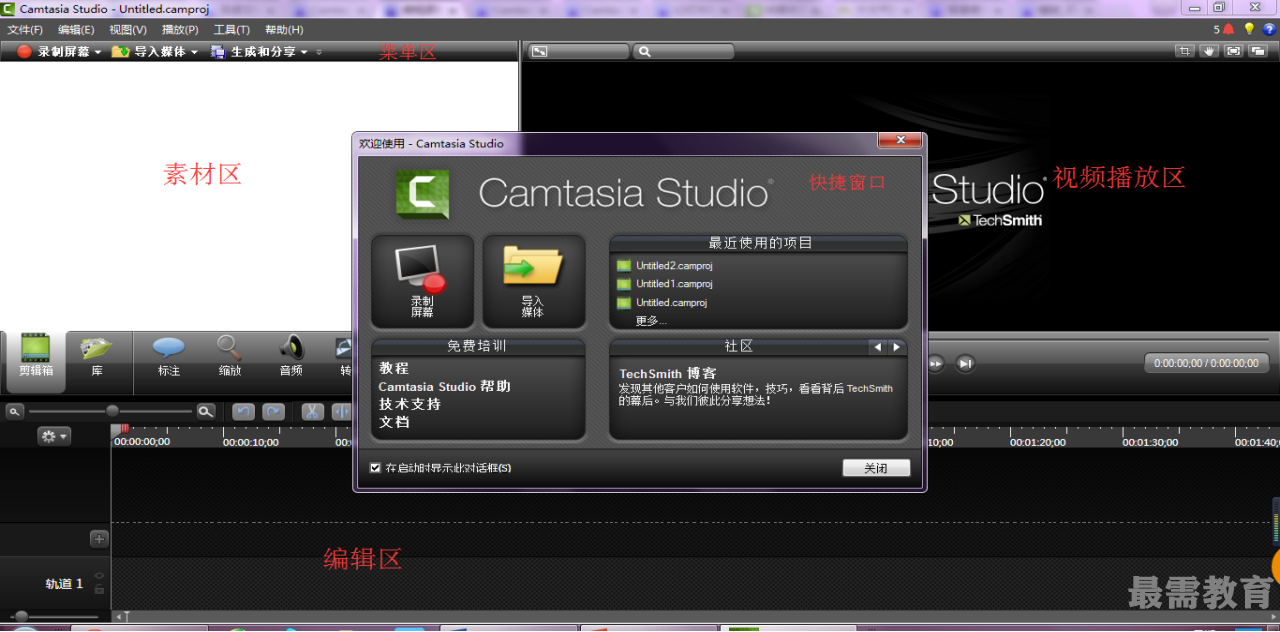Open the 教程 tutorials link
Image resolution: width=1280 pixels, height=632 pixels.
tap(394, 368)
